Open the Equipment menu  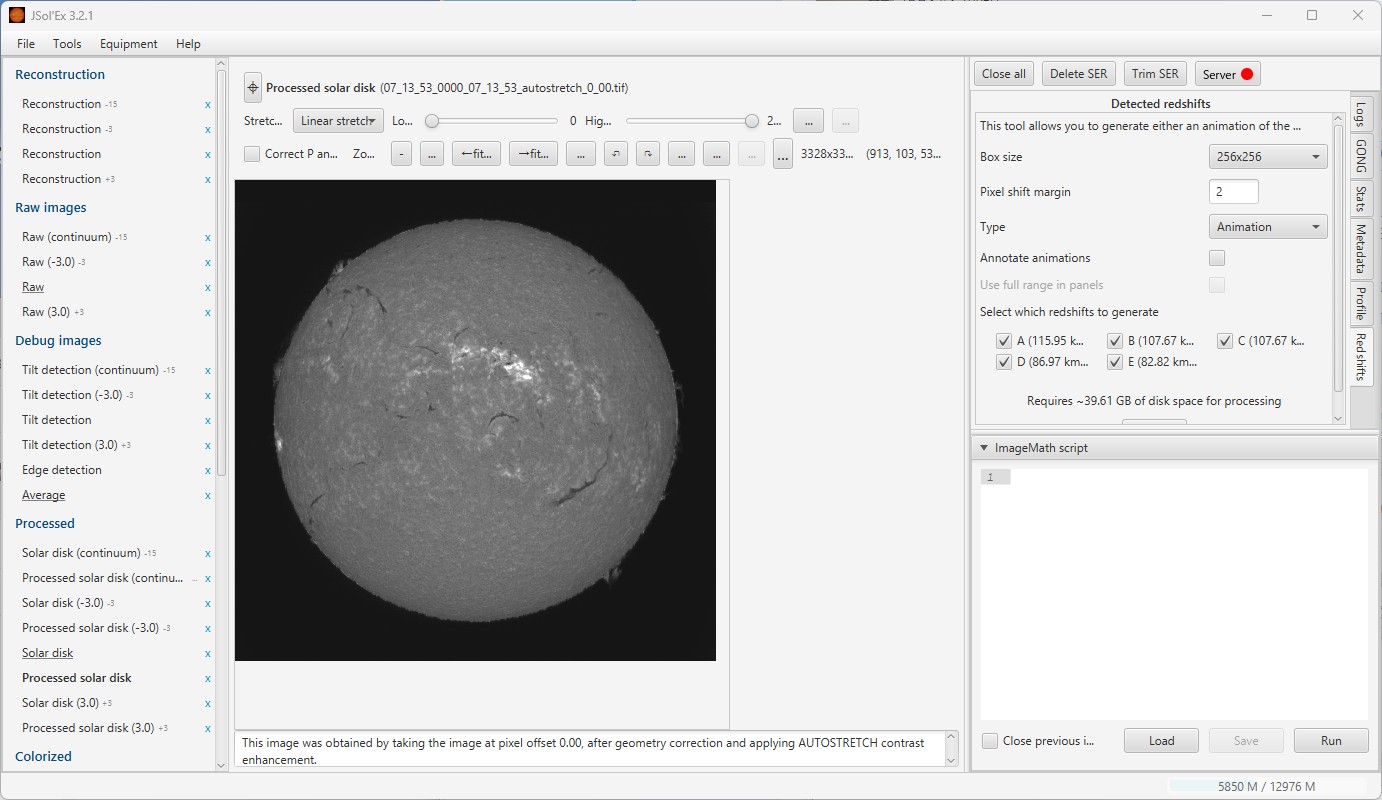(x=128, y=44)
